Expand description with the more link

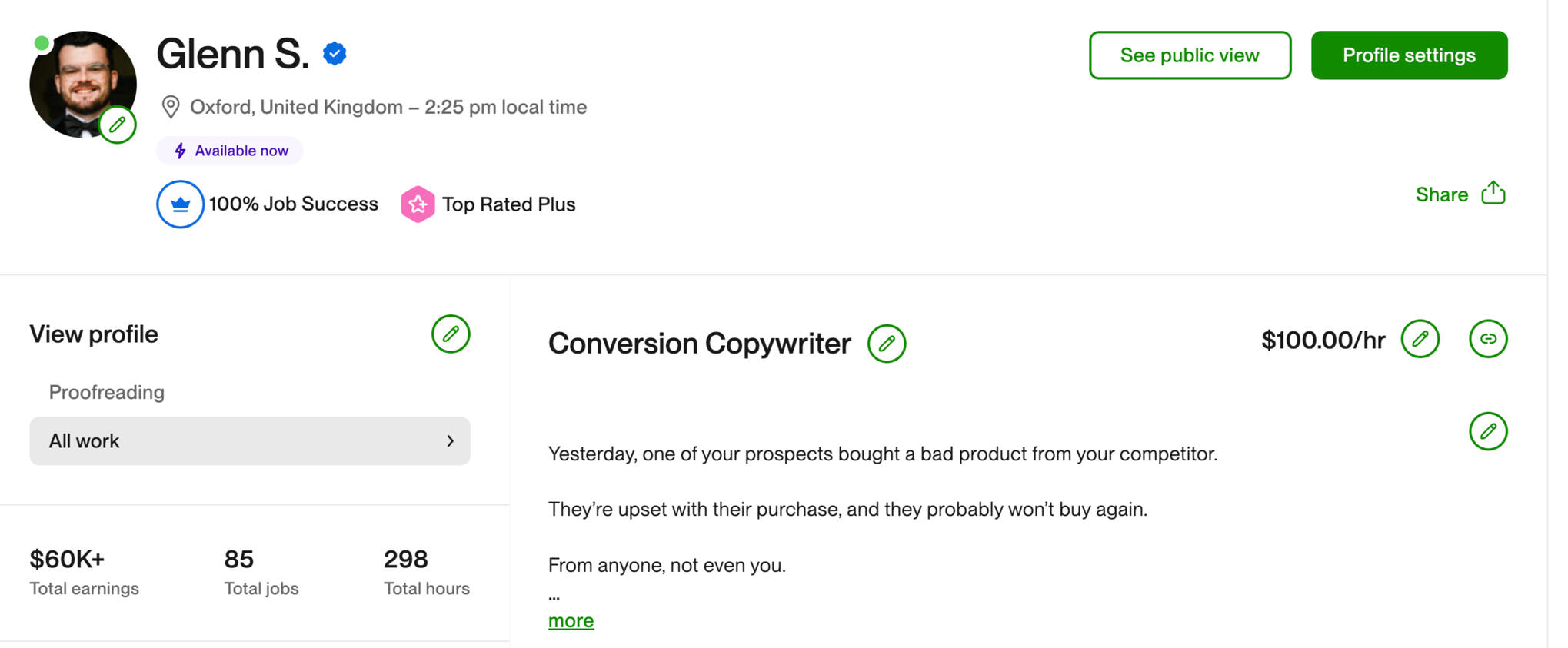click(x=571, y=620)
